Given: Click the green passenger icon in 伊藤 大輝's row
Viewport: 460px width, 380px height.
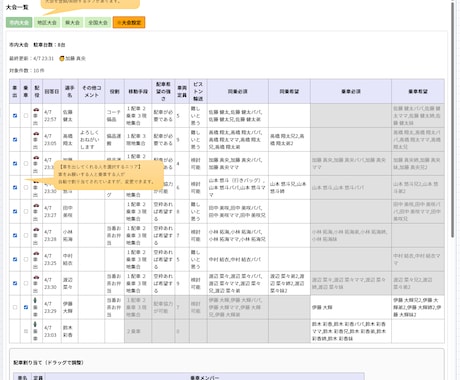Looking at the screenshot, I should pos(35,301).
